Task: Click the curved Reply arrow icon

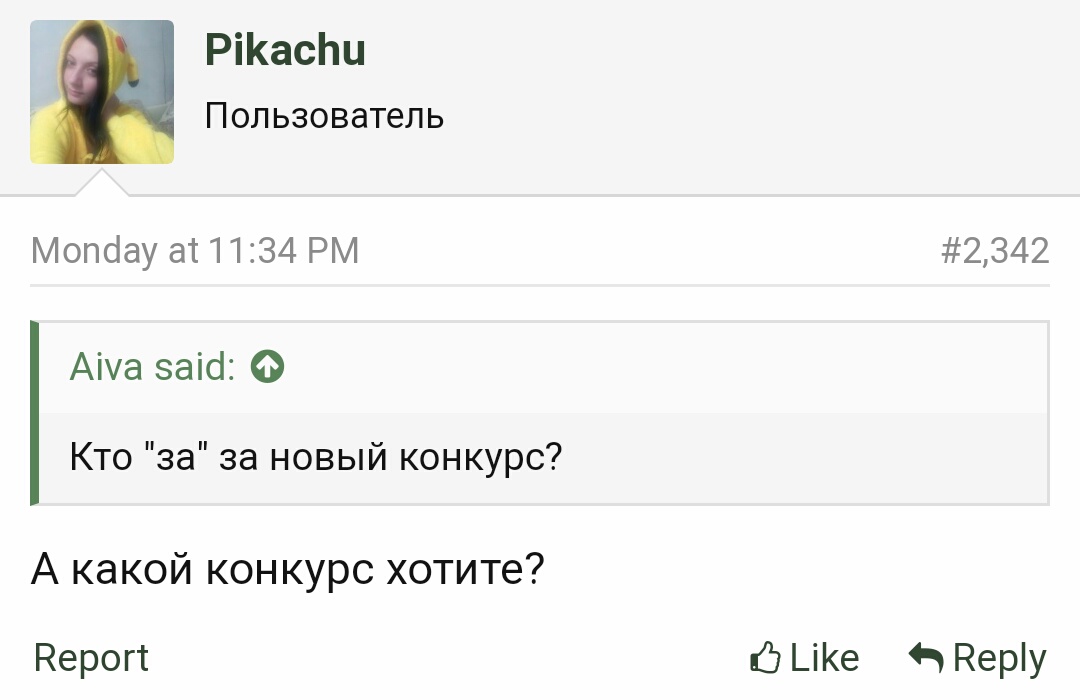Action: 926,657
